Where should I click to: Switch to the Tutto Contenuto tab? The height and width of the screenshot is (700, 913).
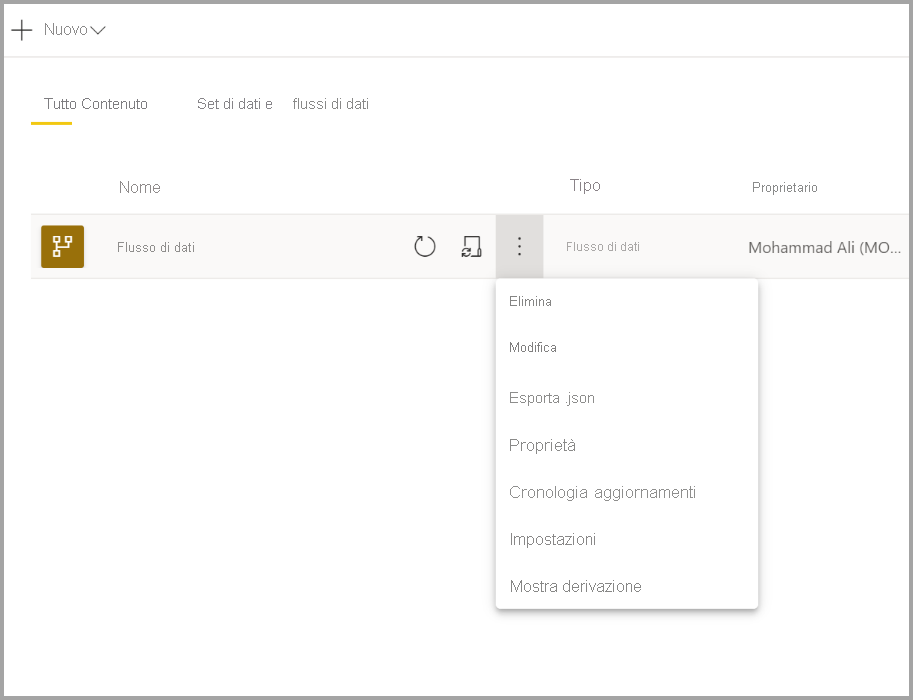coord(95,104)
